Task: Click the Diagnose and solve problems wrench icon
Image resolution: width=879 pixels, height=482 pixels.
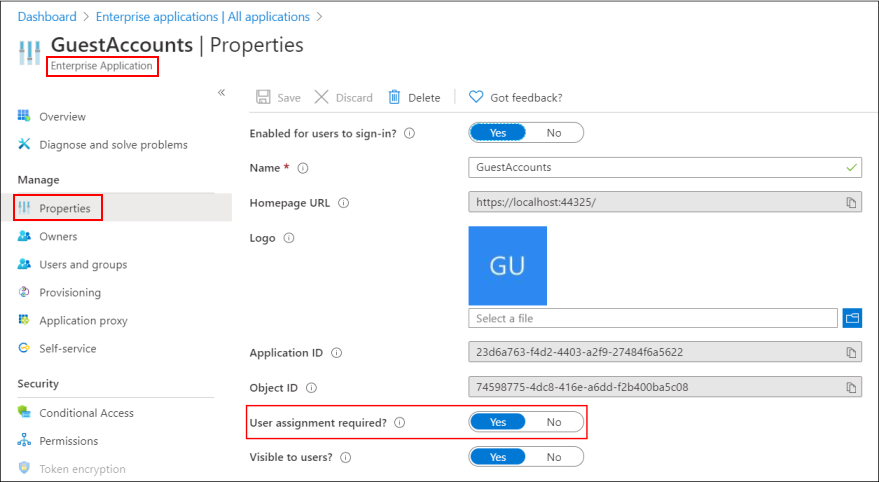Action: click(x=24, y=144)
